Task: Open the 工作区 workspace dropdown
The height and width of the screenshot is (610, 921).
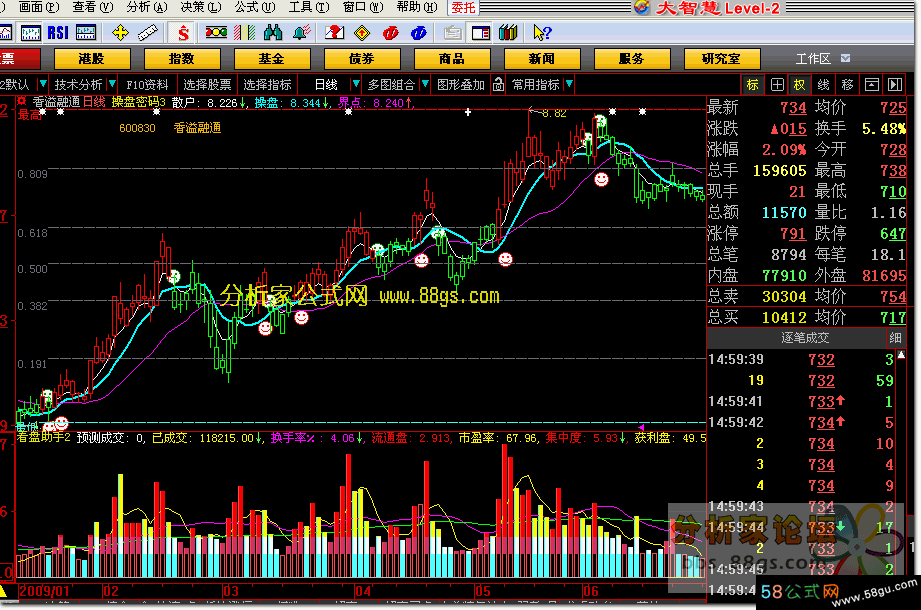Action: pos(845,58)
